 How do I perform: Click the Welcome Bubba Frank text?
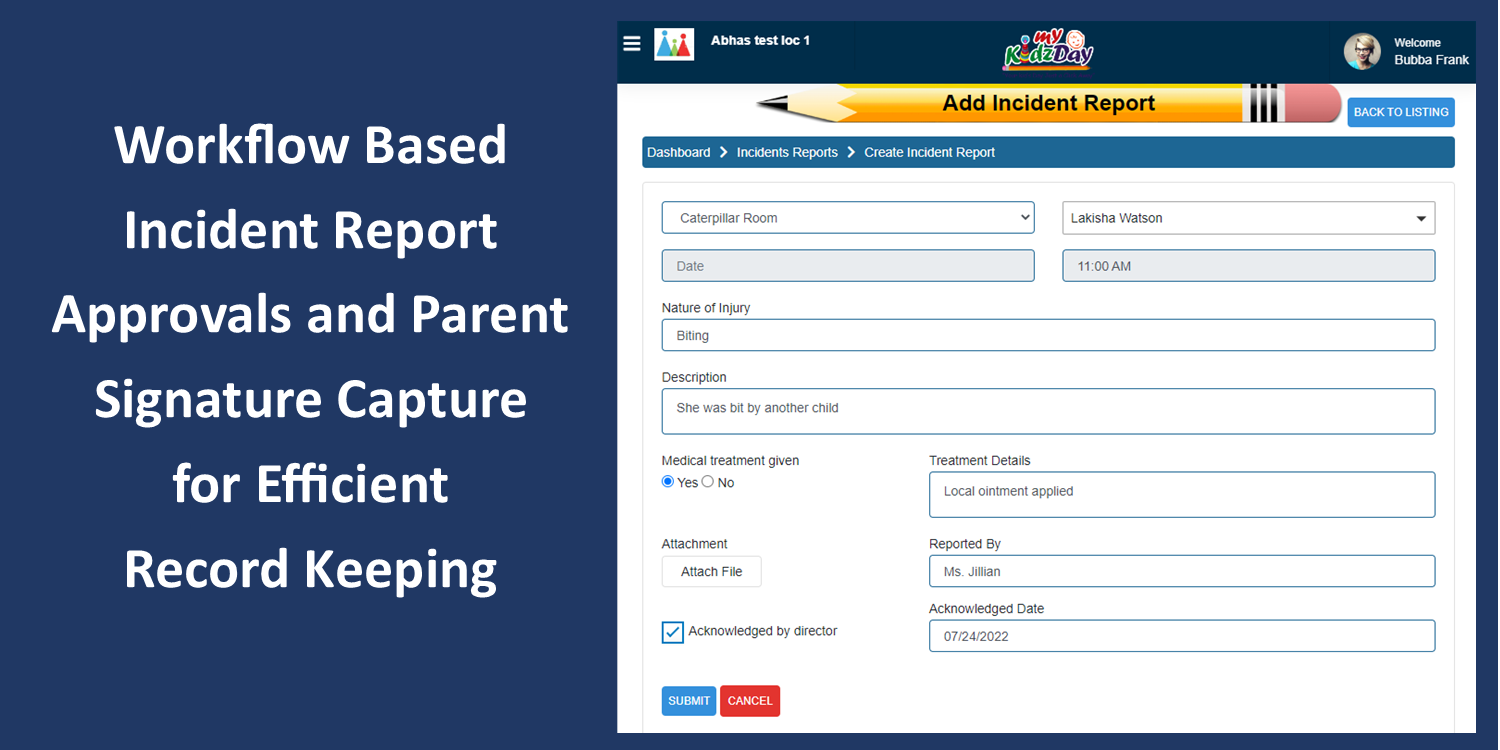pyautogui.click(x=1431, y=51)
